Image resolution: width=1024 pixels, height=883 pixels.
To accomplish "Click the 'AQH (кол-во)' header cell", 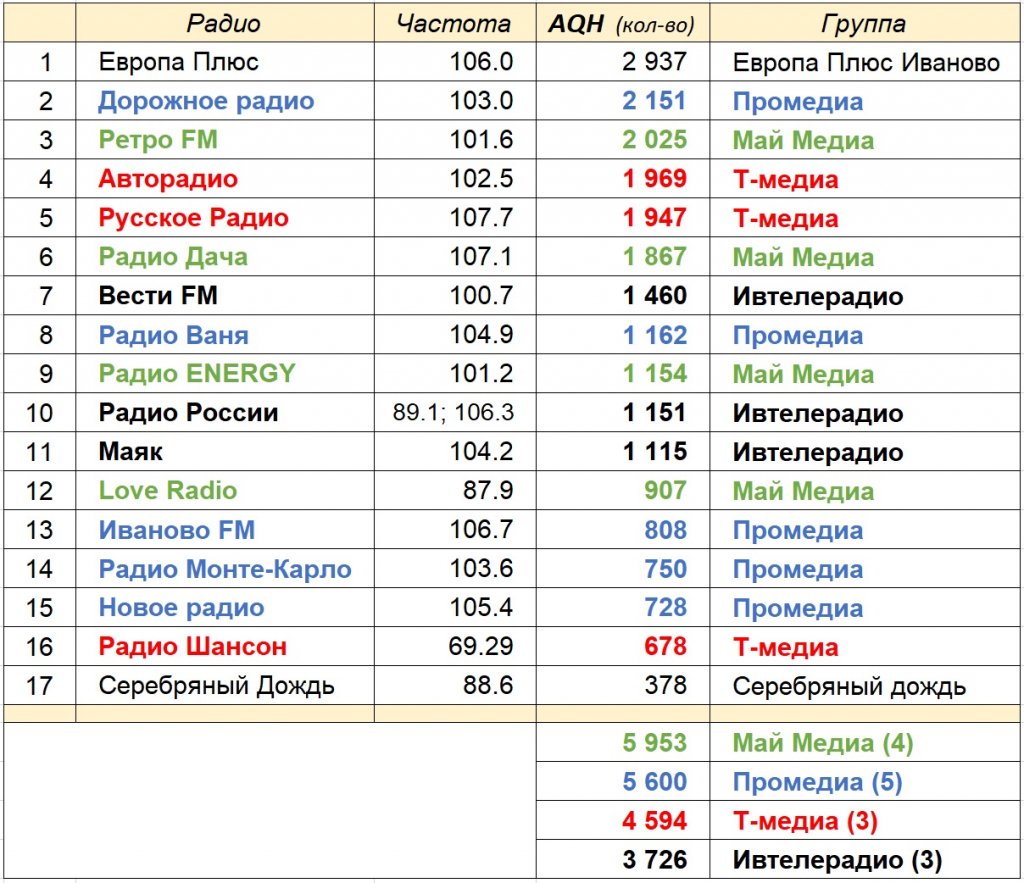I will click(623, 24).
